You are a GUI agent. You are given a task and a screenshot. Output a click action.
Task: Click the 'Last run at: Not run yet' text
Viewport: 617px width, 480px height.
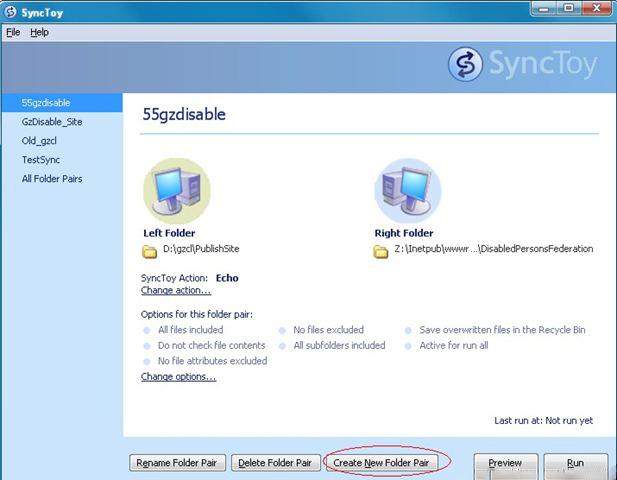pyautogui.click(x=543, y=421)
